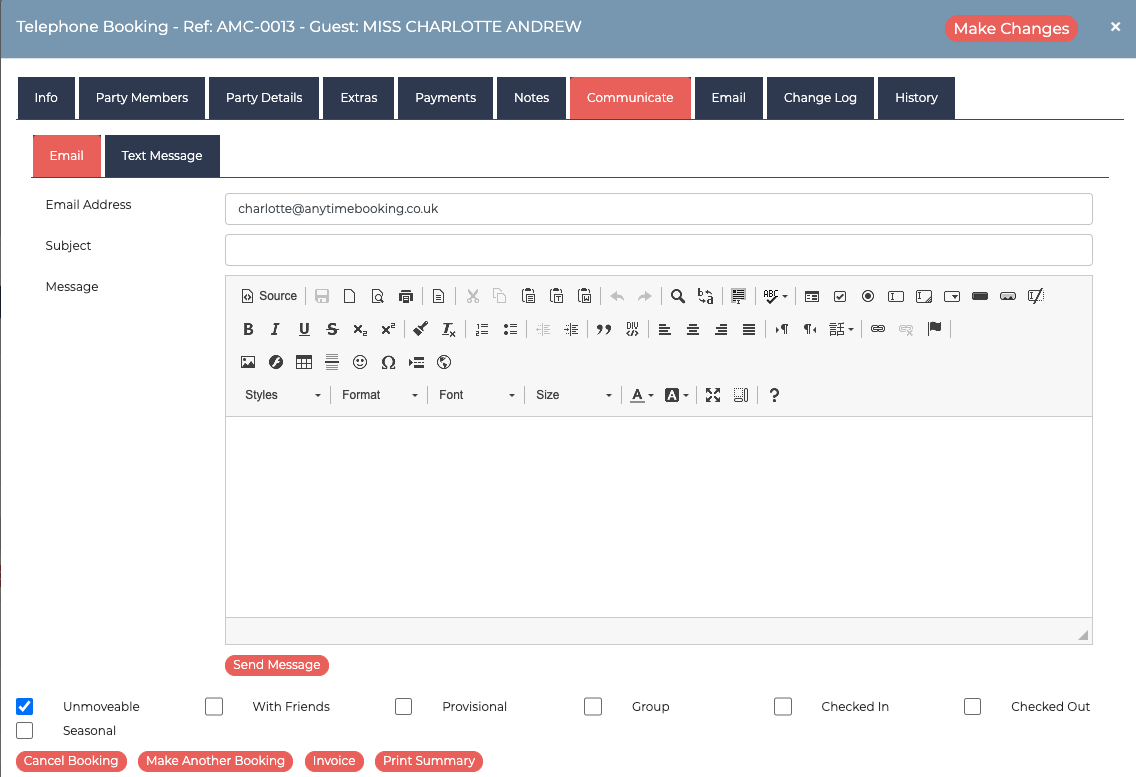Click the Make Changes button
1136x777 pixels.
(1011, 28)
